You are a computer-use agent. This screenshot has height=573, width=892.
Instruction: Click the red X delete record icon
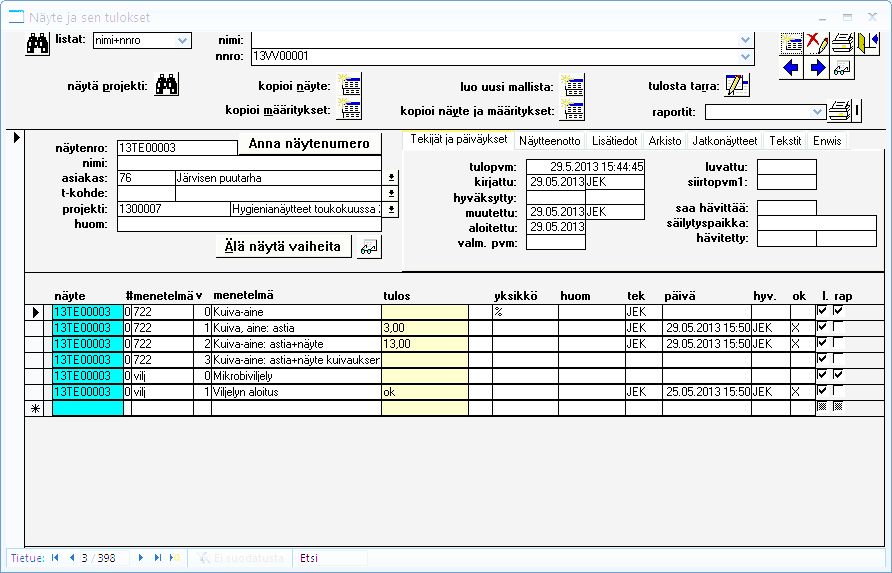pos(817,43)
